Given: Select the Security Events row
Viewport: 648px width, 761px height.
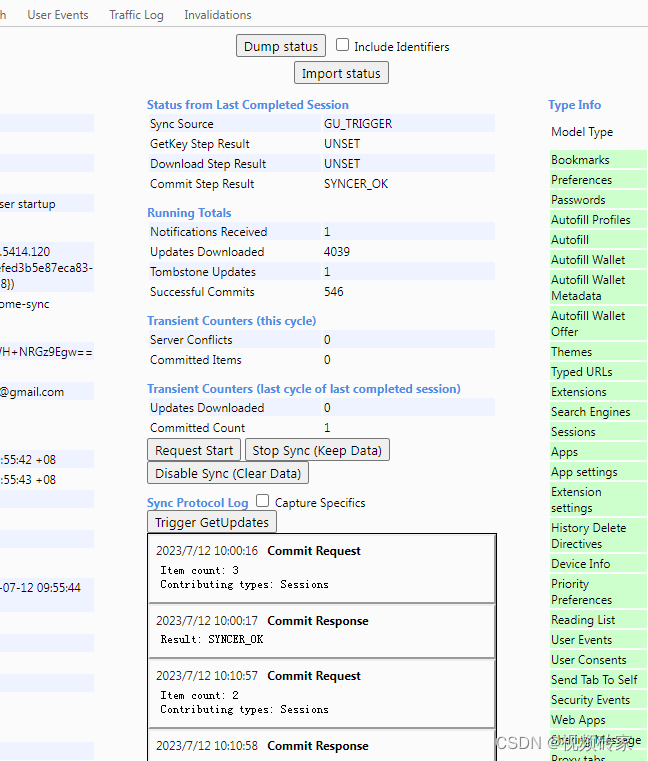Looking at the screenshot, I should coord(598,699).
